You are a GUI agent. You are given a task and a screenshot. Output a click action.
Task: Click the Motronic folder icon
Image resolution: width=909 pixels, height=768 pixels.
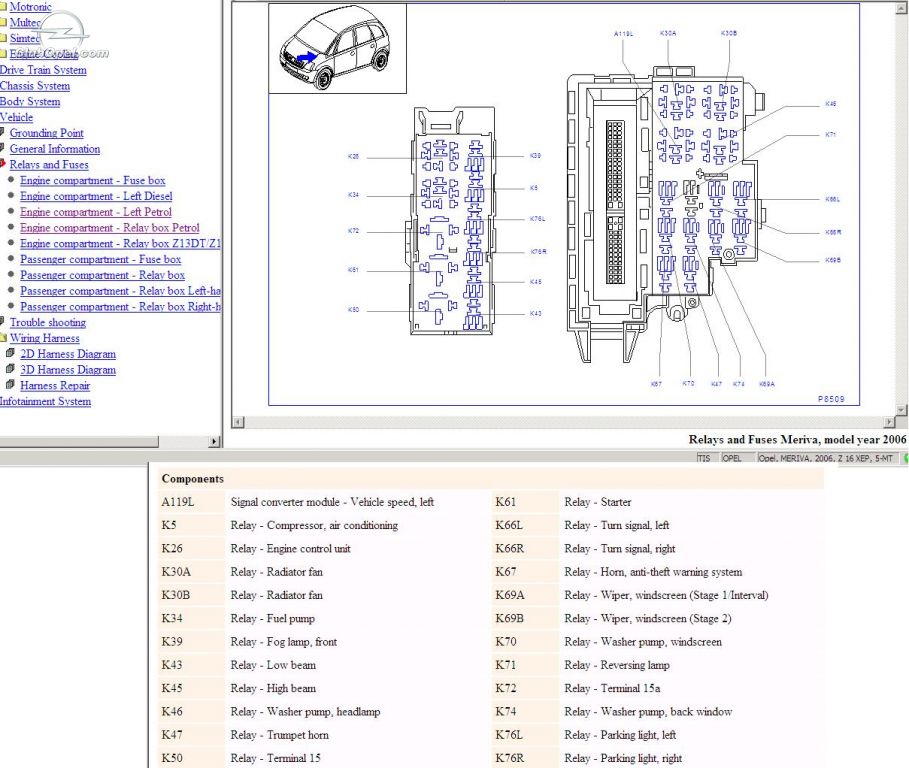tap(3, 7)
